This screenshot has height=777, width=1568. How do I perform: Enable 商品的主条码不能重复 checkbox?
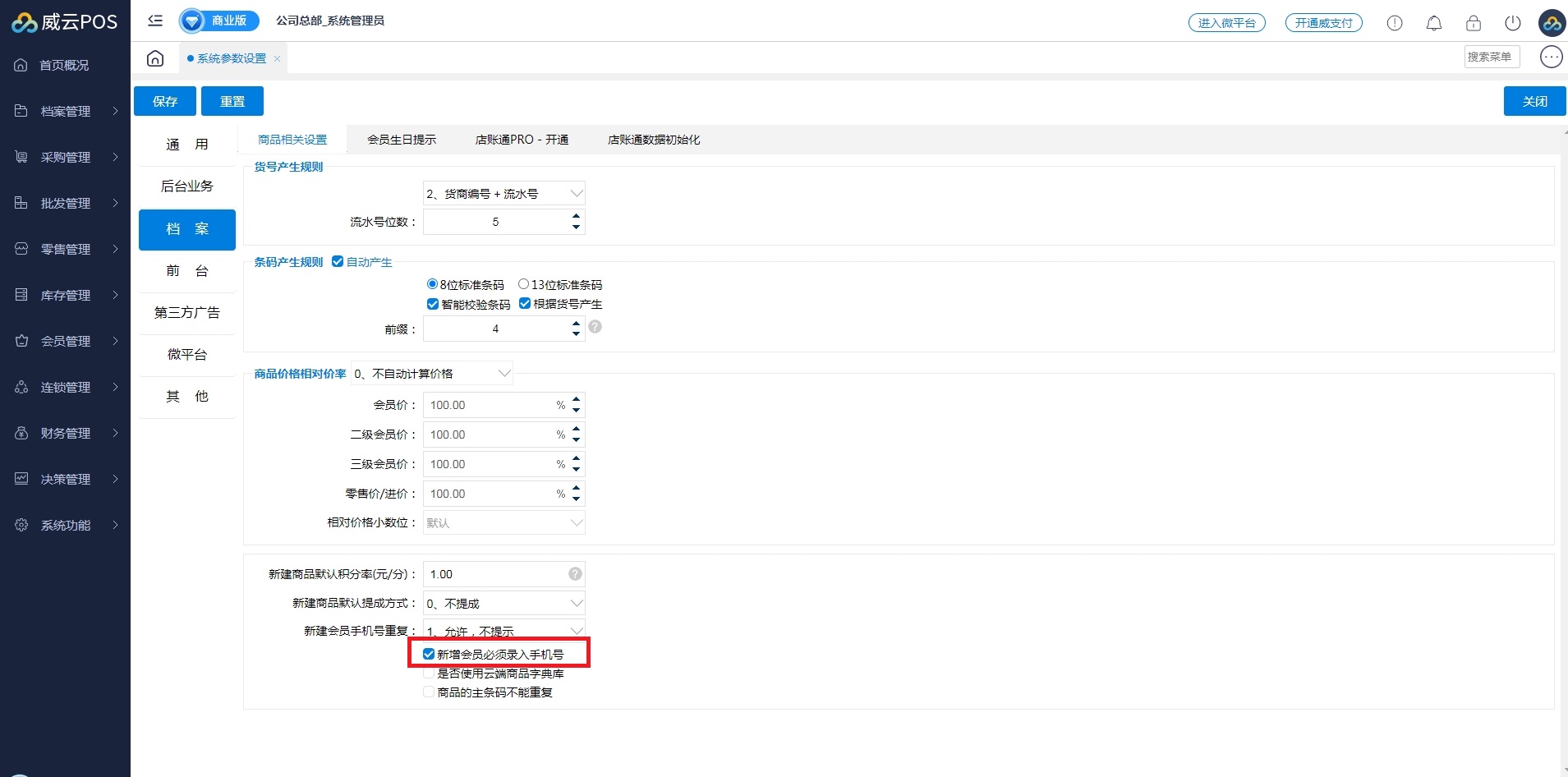[x=429, y=692]
